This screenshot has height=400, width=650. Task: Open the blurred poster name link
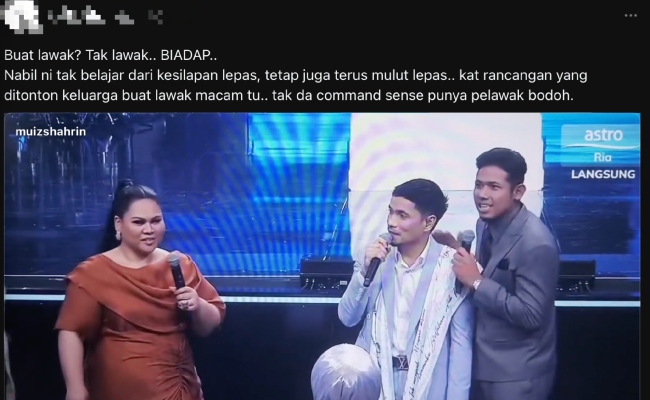tap(76, 16)
